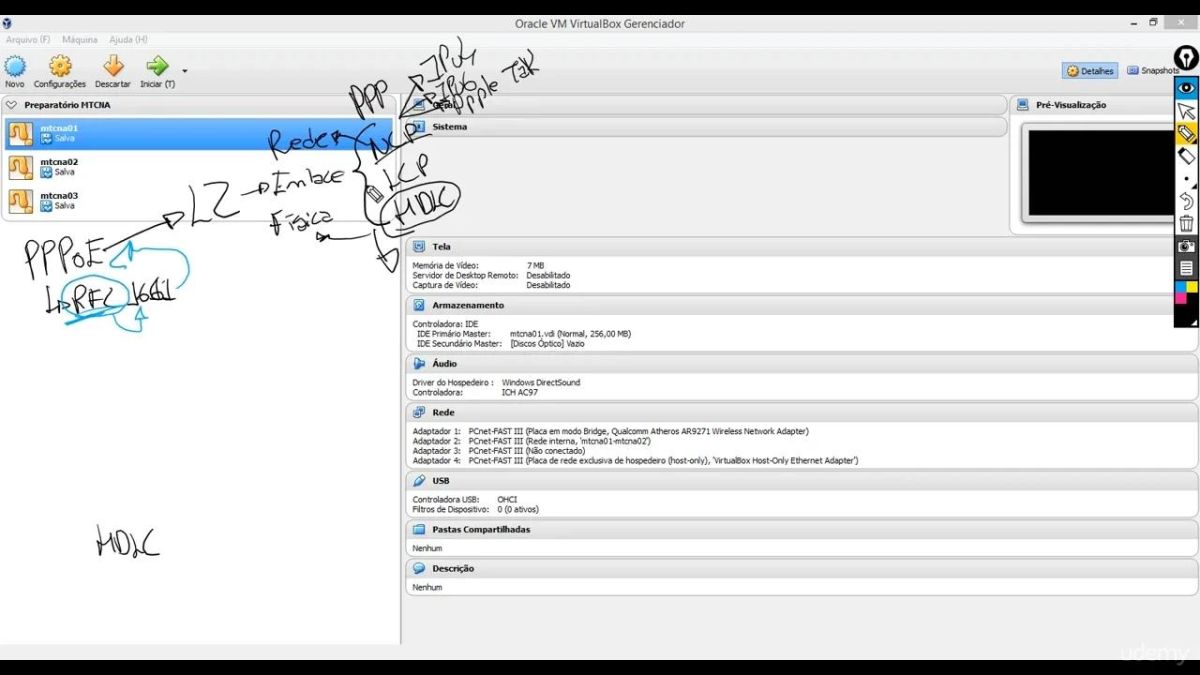The image size is (1200, 675).
Task: Open dropdown arrow next to Iniciar
Action: click(185, 71)
